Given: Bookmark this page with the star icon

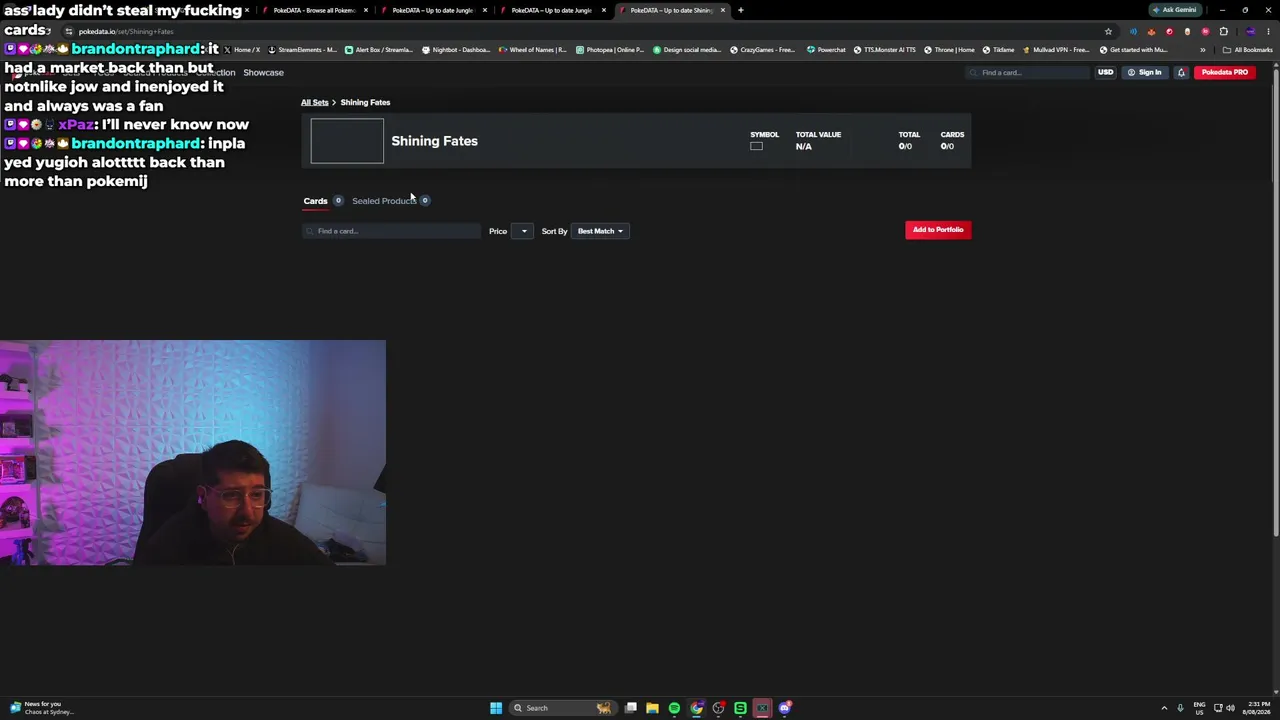Looking at the screenshot, I should click(x=1108, y=31).
